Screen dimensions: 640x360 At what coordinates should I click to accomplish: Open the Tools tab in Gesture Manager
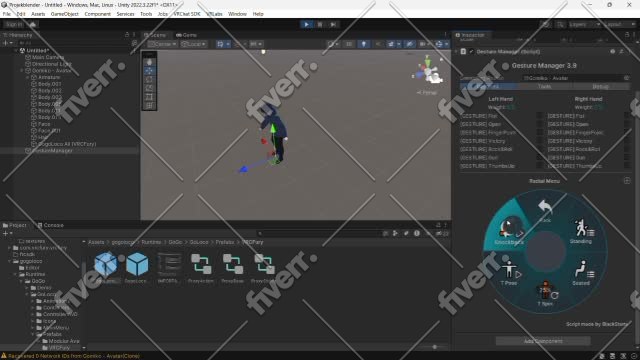click(x=544, y=87)
